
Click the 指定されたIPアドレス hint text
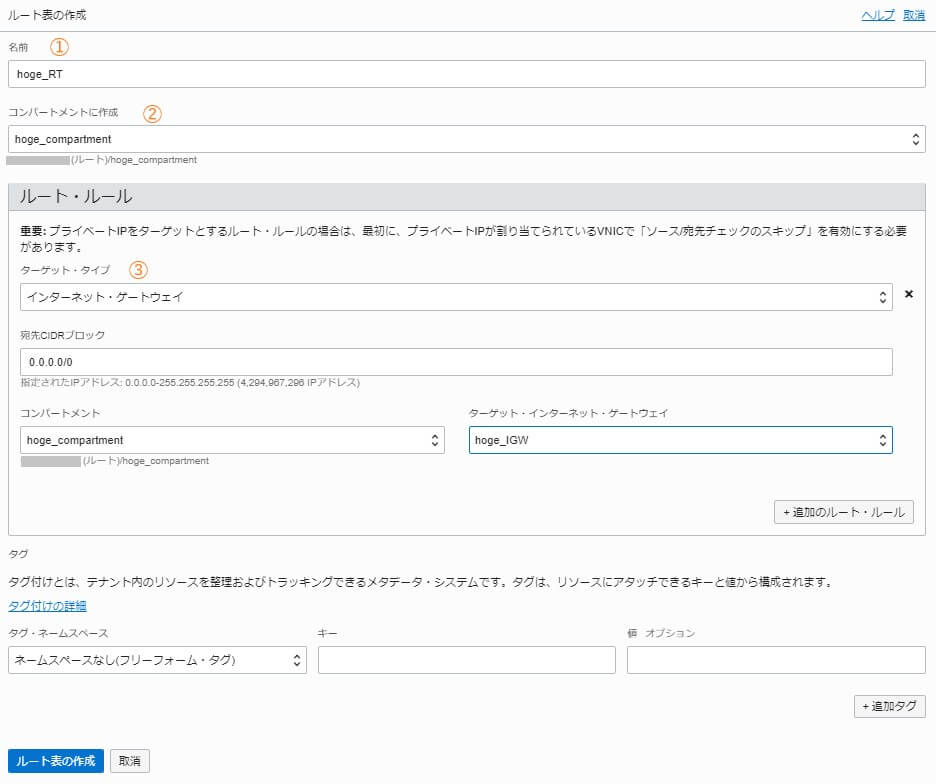click(x=190, y=382)
